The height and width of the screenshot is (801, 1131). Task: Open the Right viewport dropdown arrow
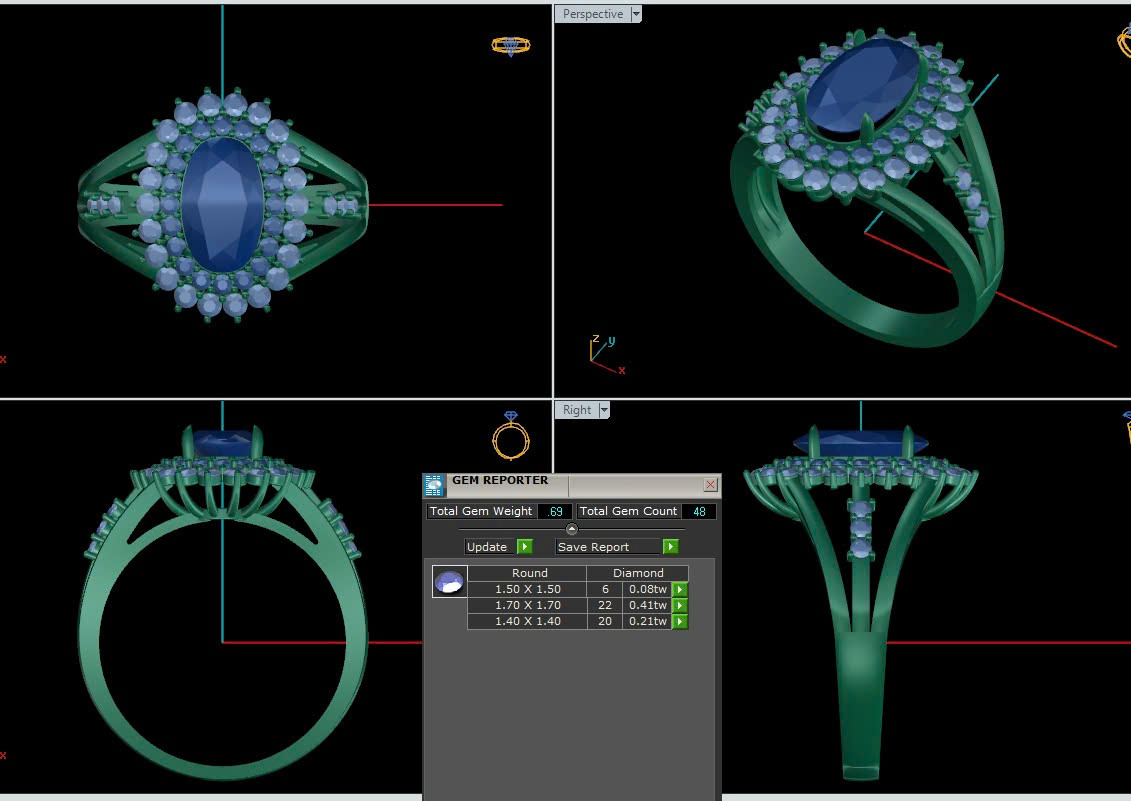(604, 410)
